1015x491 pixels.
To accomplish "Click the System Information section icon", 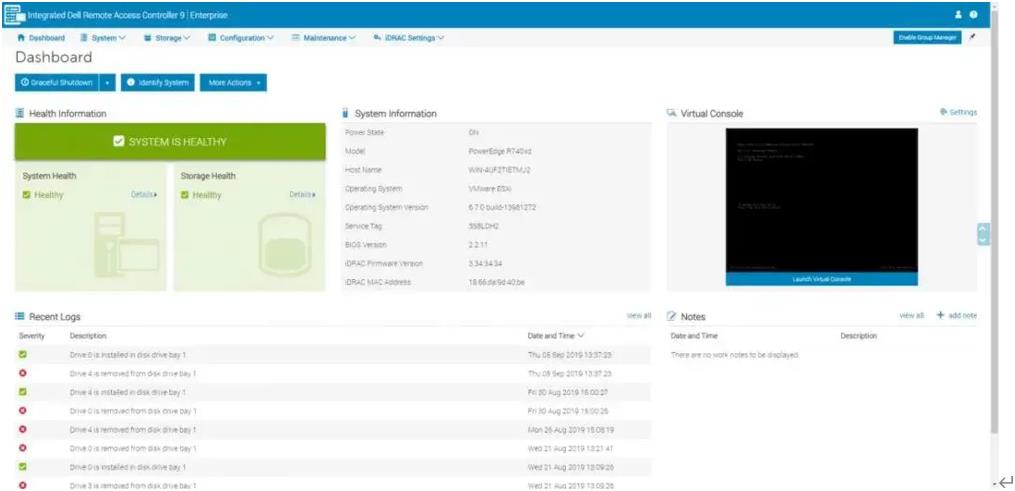I will [346, 113].
